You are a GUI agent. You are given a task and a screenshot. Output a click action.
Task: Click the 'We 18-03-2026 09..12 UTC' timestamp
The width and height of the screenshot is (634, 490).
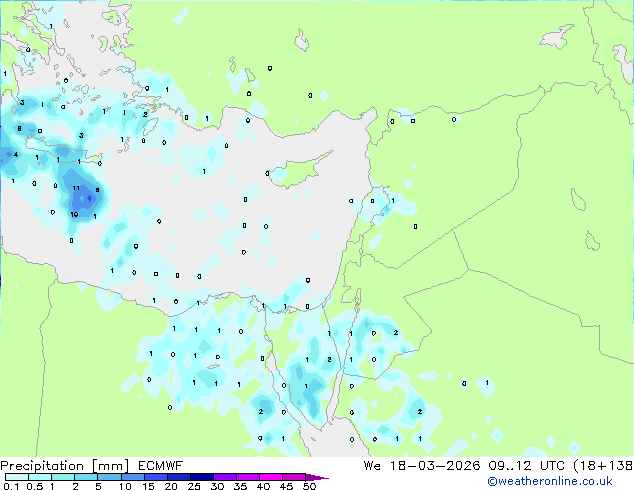(x=464, y=466)
